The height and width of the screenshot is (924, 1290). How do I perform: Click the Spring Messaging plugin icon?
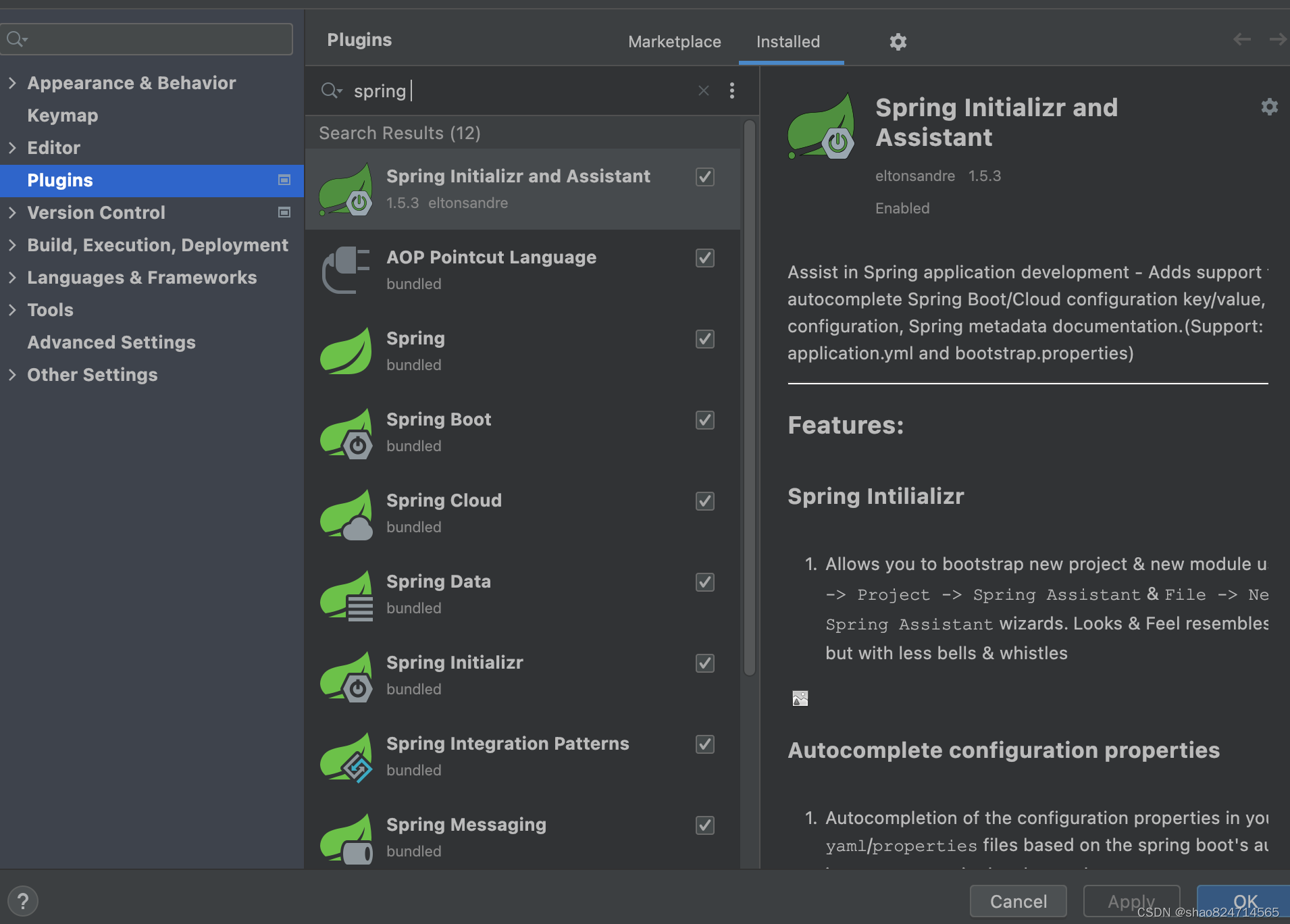pos(346,838)
